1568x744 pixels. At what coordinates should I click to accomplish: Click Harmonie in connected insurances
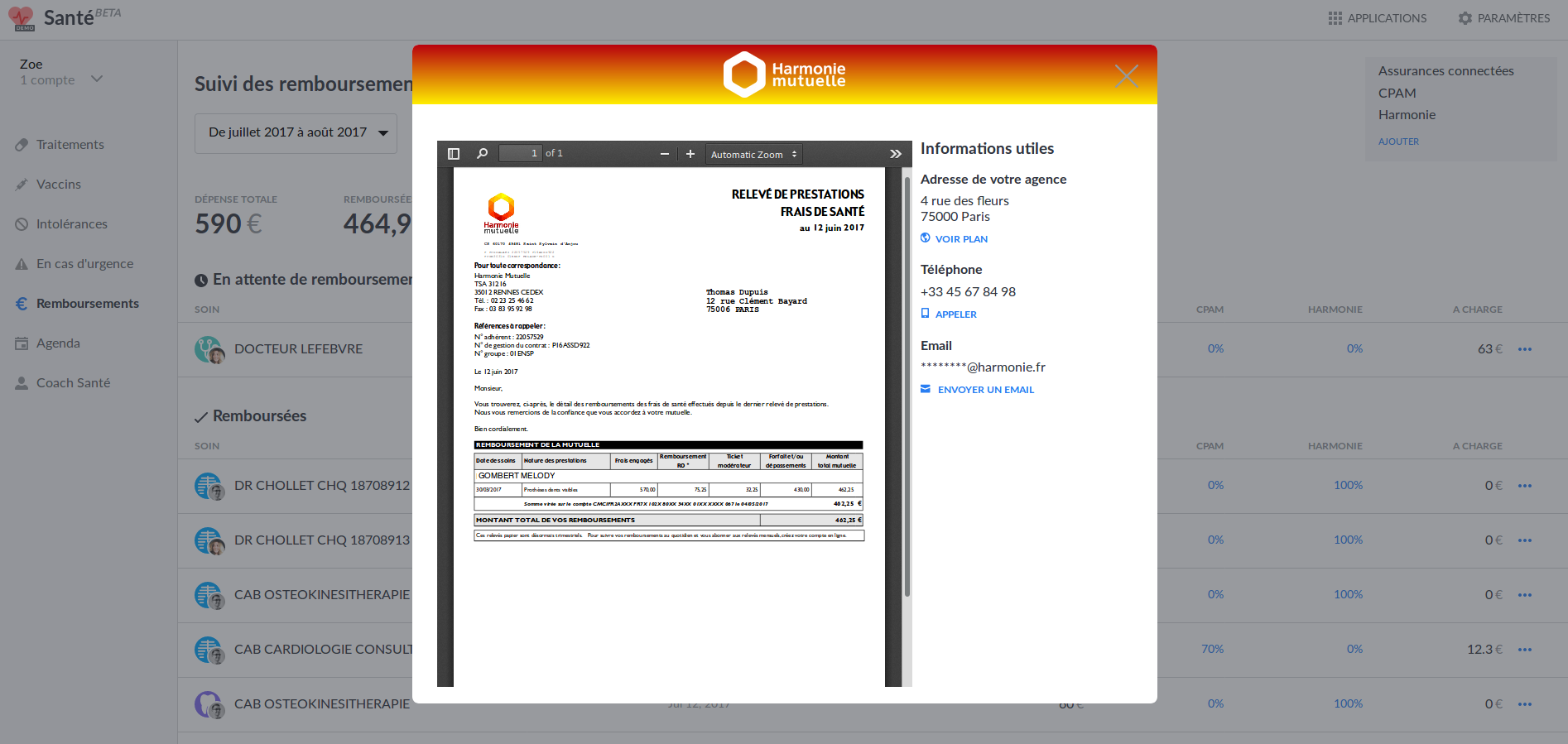tap(1407, 115)
